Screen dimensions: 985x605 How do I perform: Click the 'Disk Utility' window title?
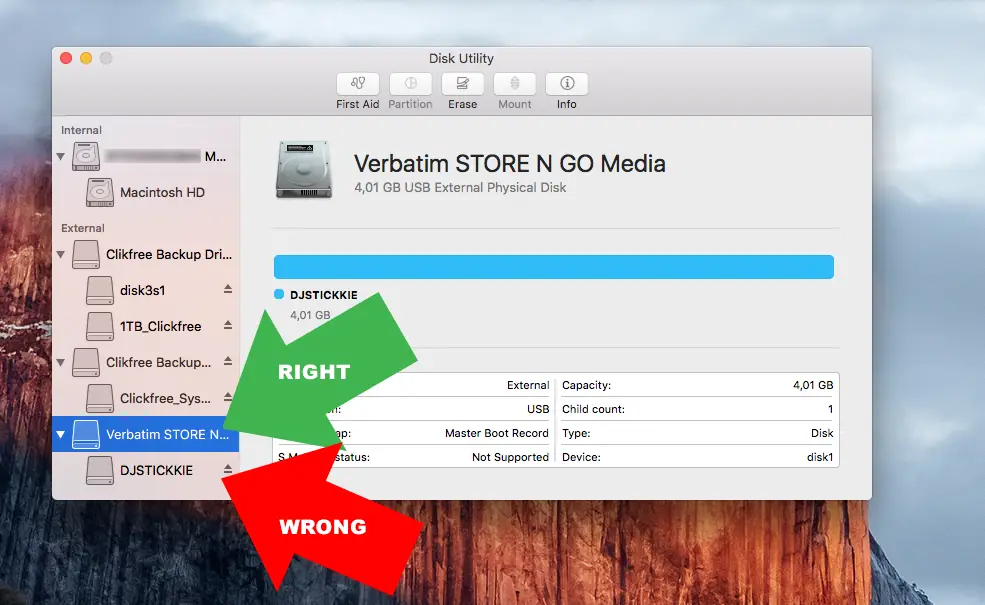[461, 58]
